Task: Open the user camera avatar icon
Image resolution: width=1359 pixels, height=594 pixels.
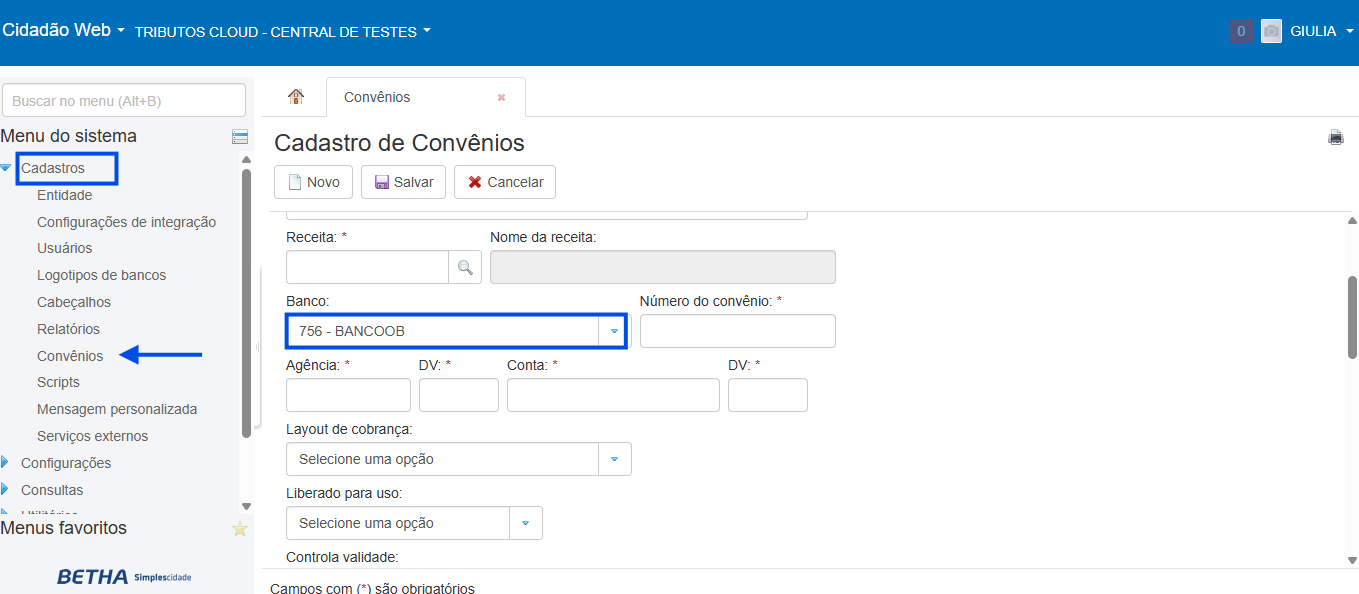Action: click(x=1271, y=31)
